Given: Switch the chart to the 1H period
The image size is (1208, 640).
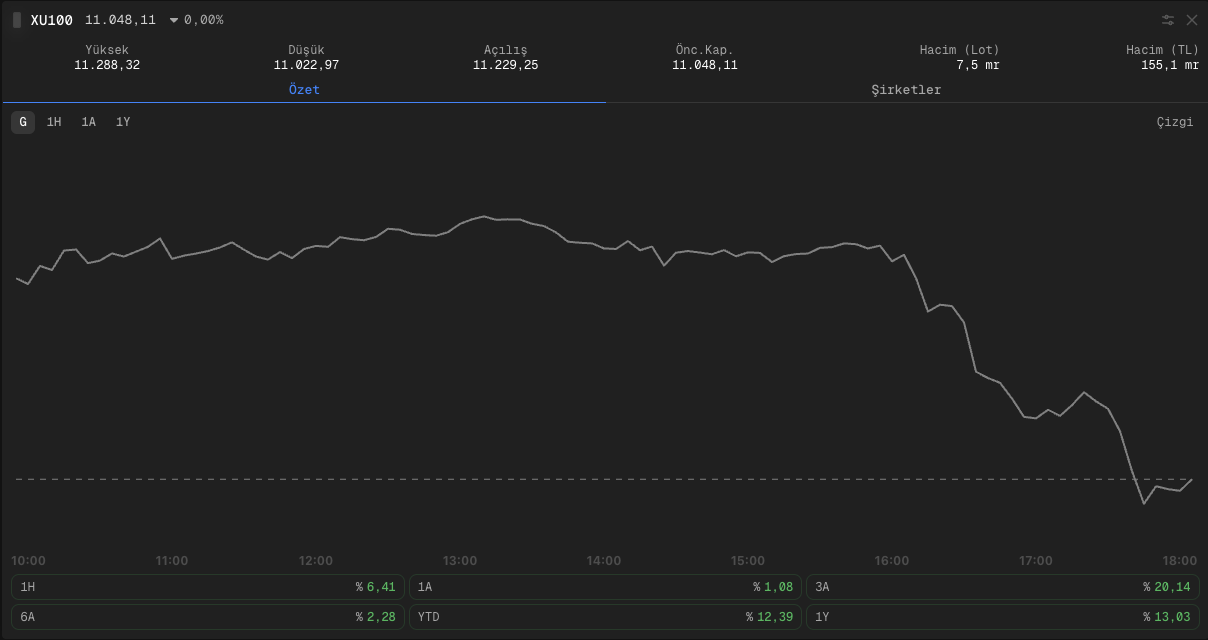Looking at the screenshot, I should tap(54, 122).
